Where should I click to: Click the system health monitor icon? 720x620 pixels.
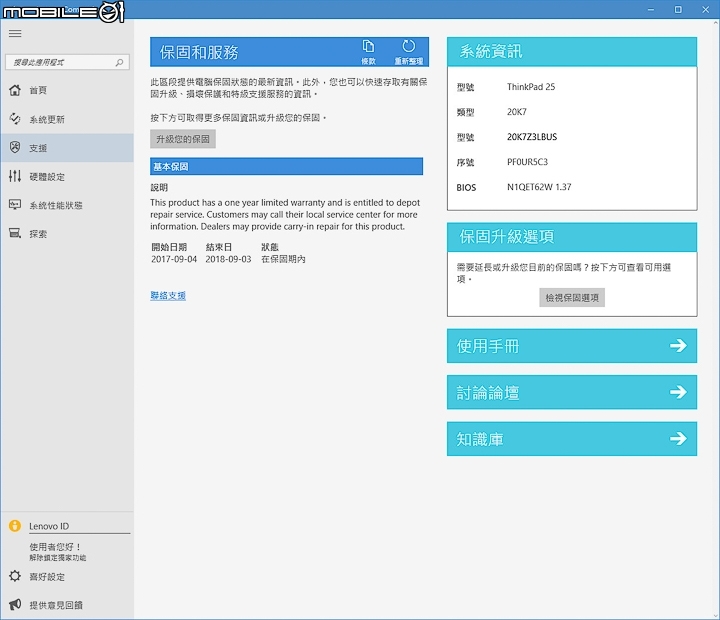pyautogui.click(x=15, y=204)
